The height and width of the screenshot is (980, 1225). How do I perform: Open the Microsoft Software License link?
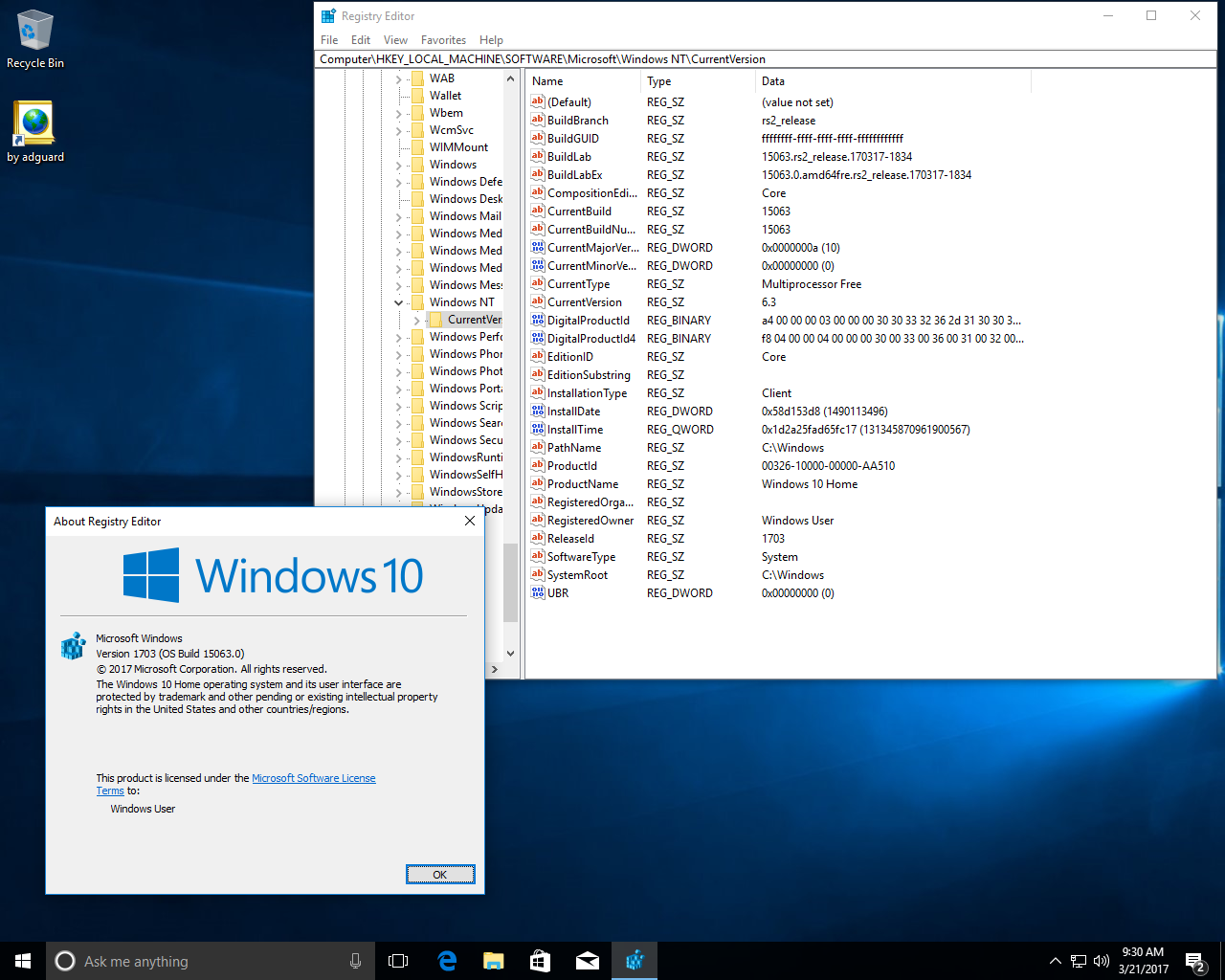coord(314,778)
